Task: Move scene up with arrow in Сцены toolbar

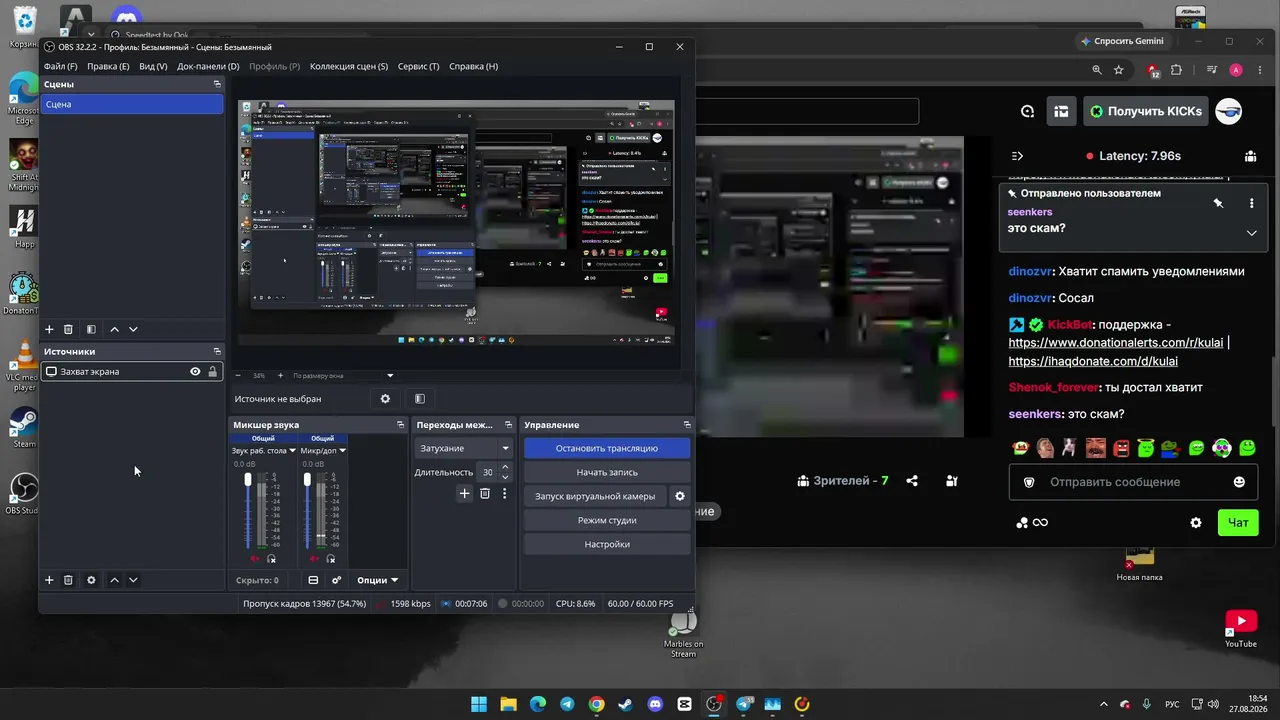Action: coord(114,329)
